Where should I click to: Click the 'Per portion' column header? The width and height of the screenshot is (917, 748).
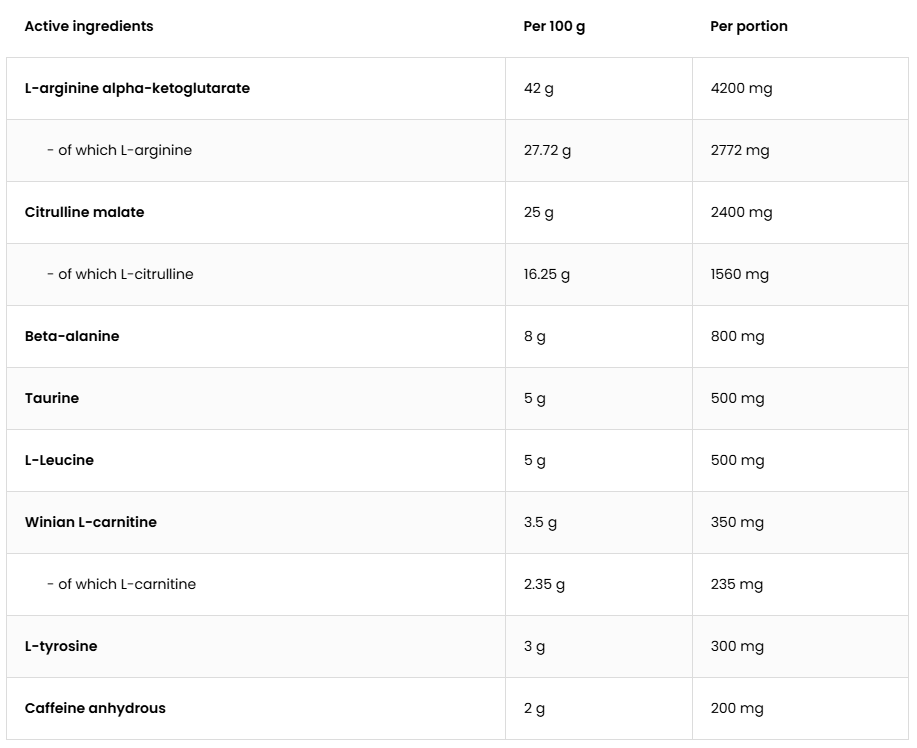(748, 27)
